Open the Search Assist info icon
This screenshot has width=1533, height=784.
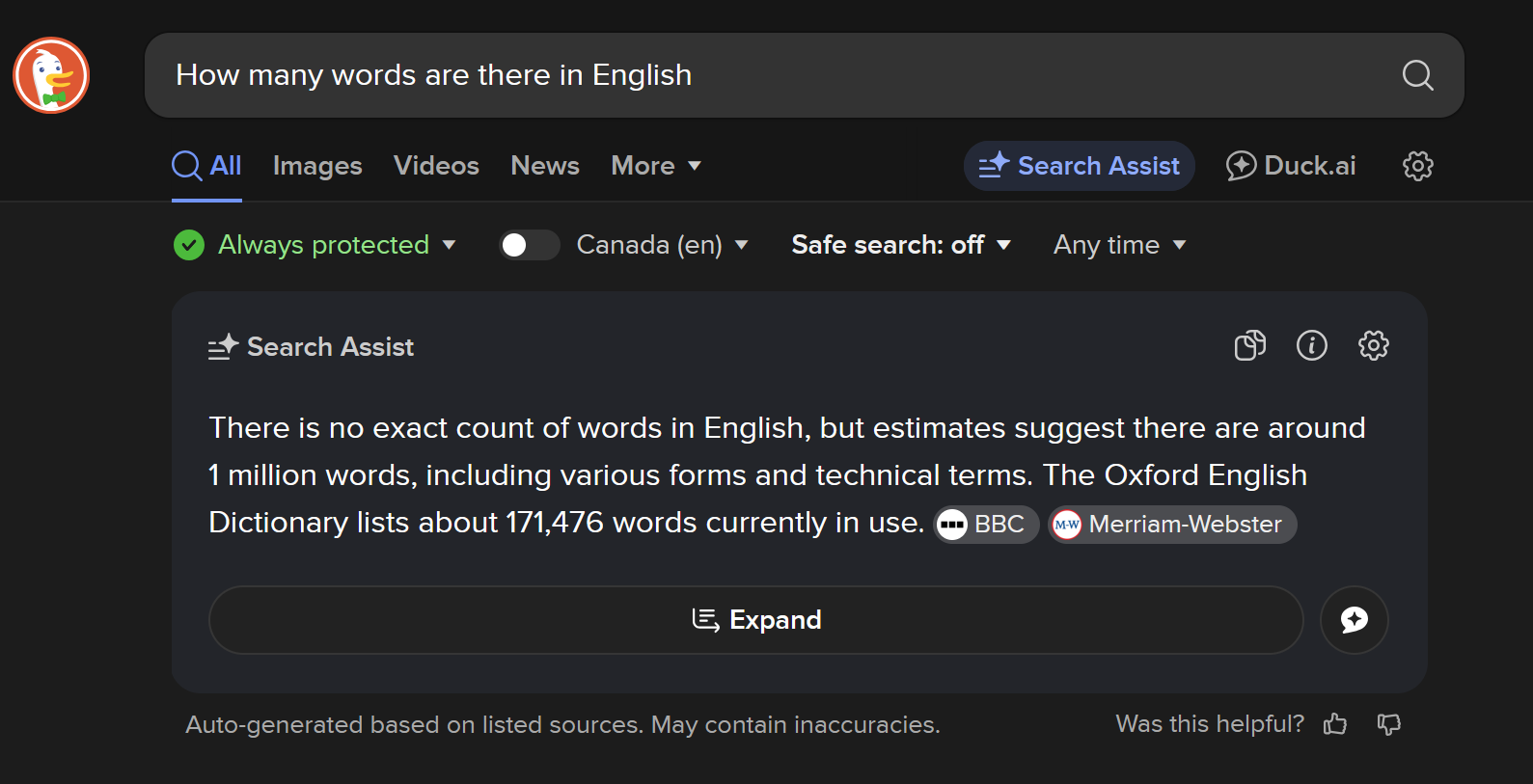click(1311, 345)
